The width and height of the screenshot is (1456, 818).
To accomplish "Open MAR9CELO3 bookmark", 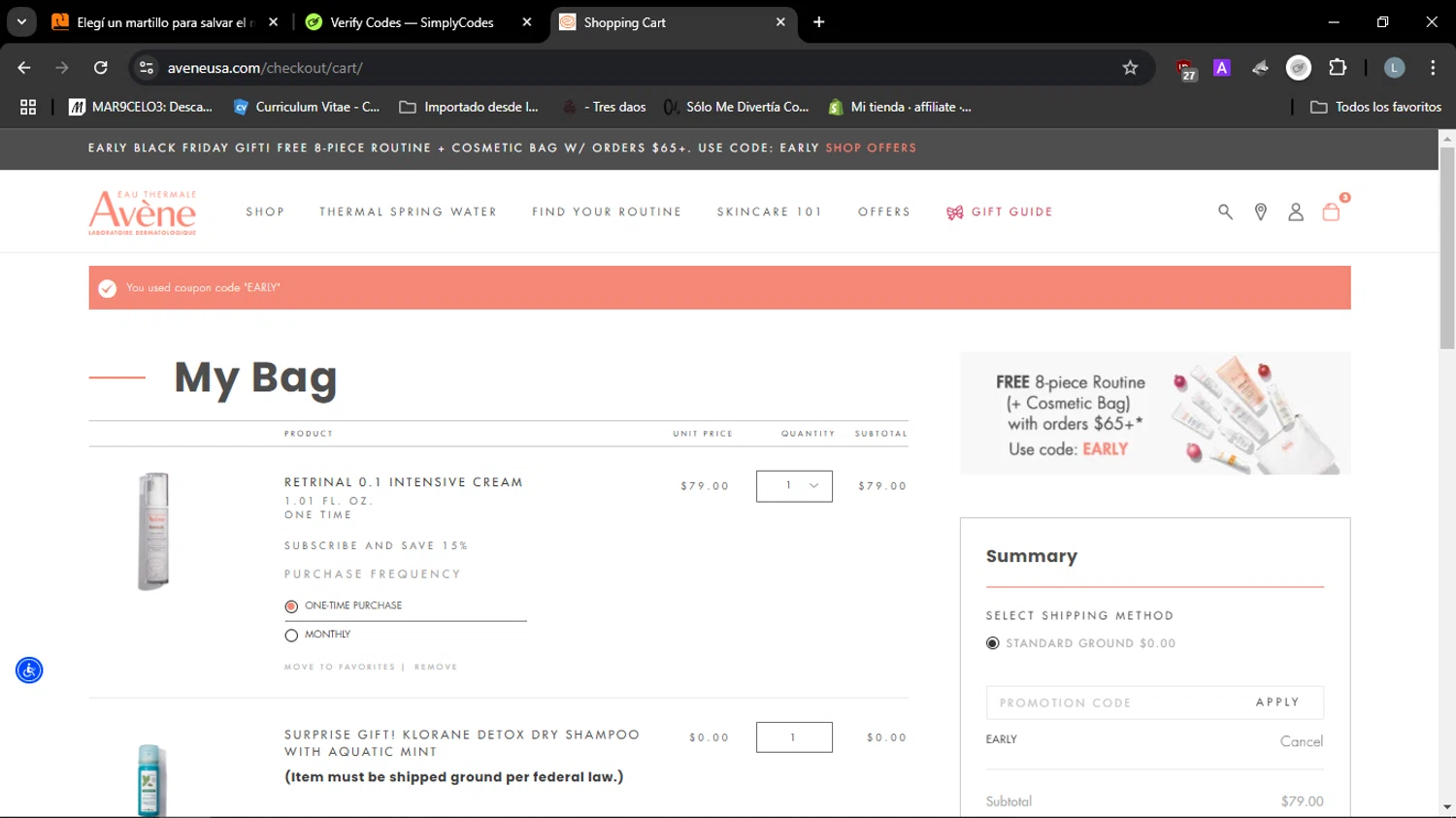I will click(x=141, y=107).
